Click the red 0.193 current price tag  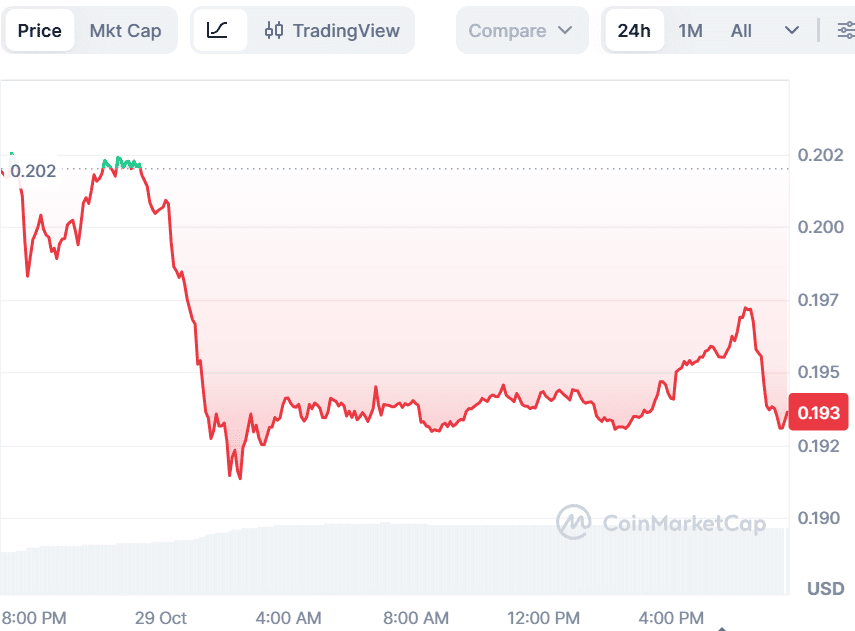click(x=818, y=412)
